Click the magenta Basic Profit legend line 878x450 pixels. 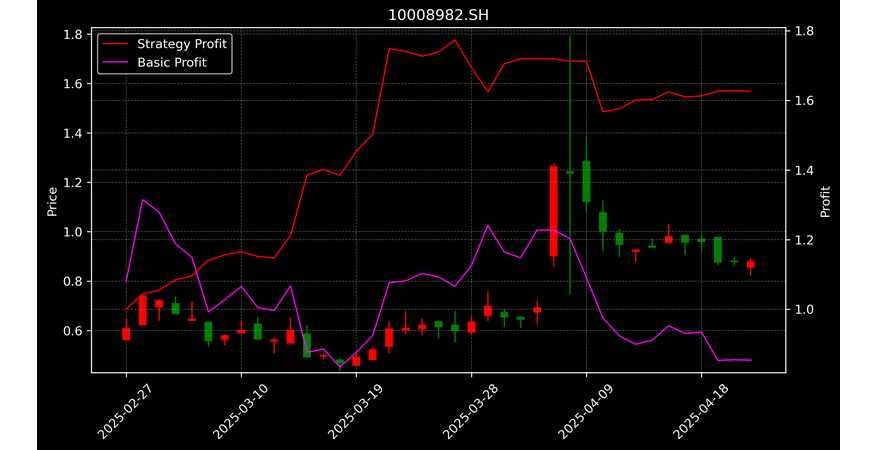[115, 63]
